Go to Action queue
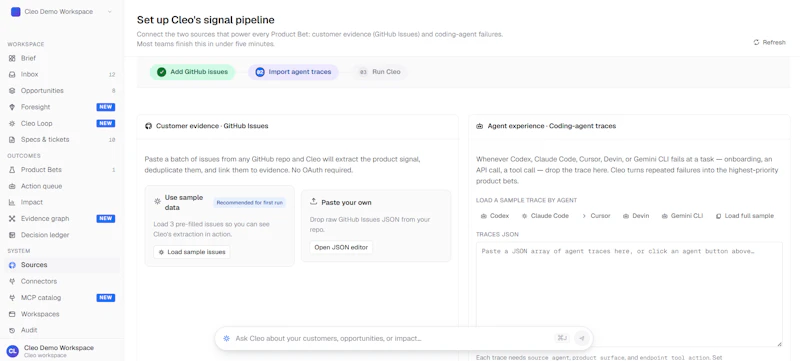The width and height of the screenshot is (800, 361). 61,186
